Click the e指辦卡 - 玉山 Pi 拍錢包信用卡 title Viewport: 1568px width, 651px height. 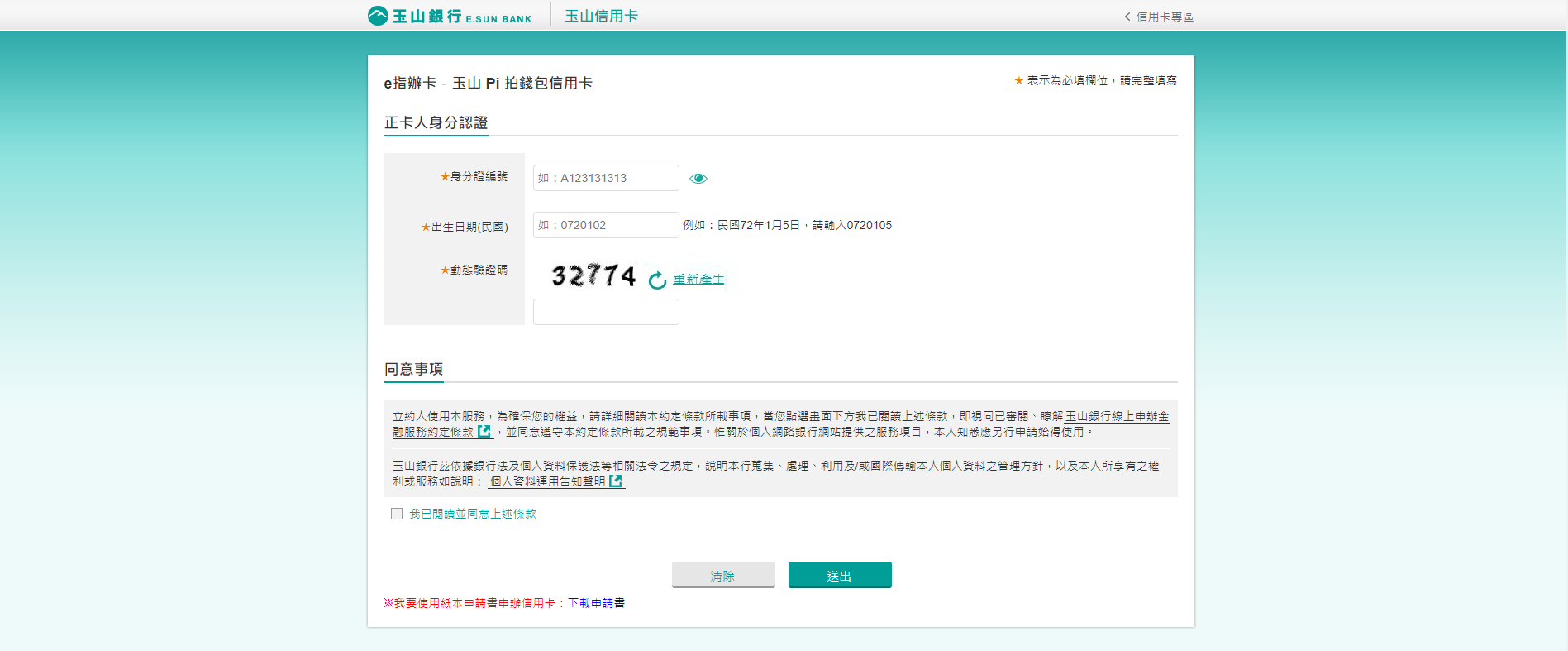[488, 83]
